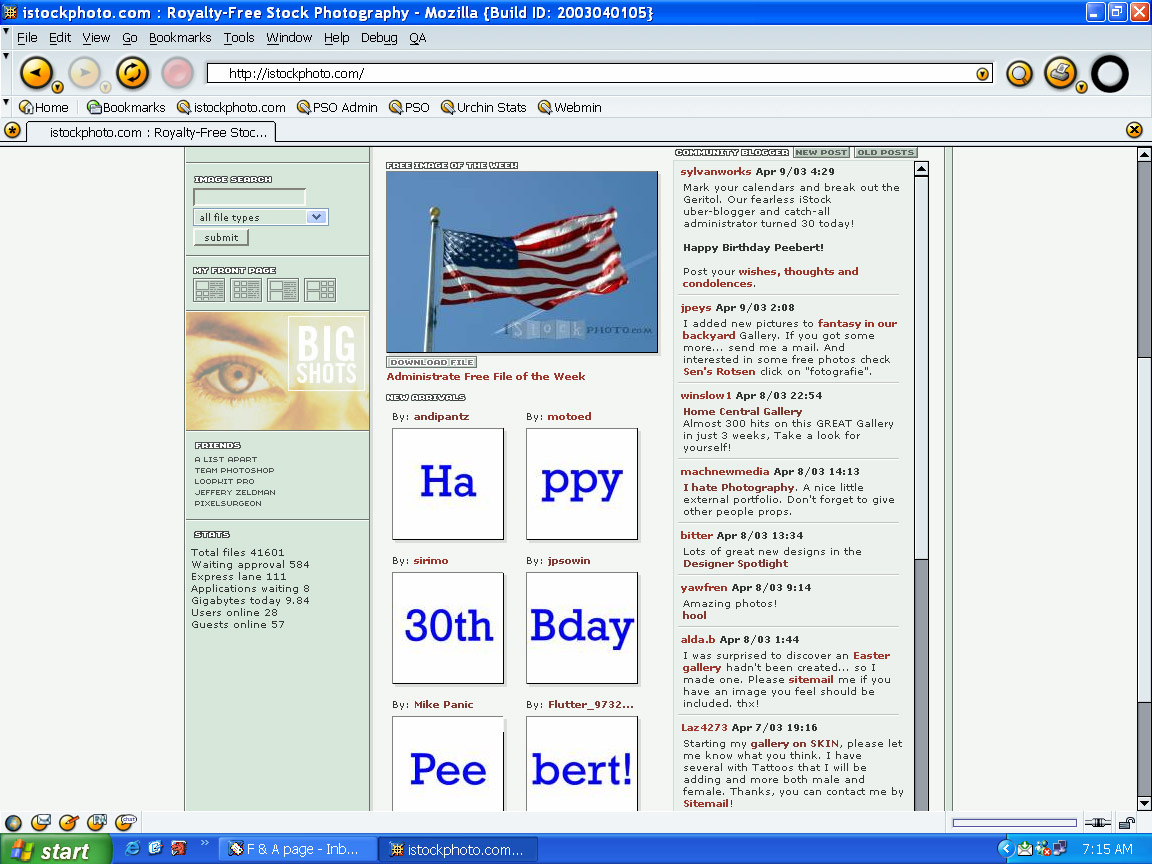
Task: Open the Edit menu
Action: 60,37
